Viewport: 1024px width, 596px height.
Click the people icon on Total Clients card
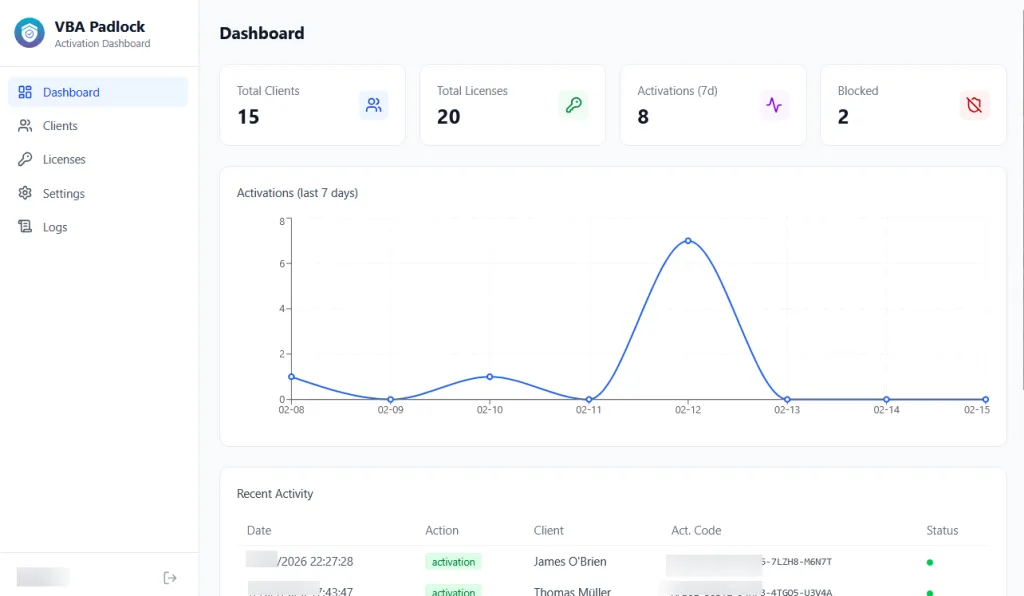374,104
